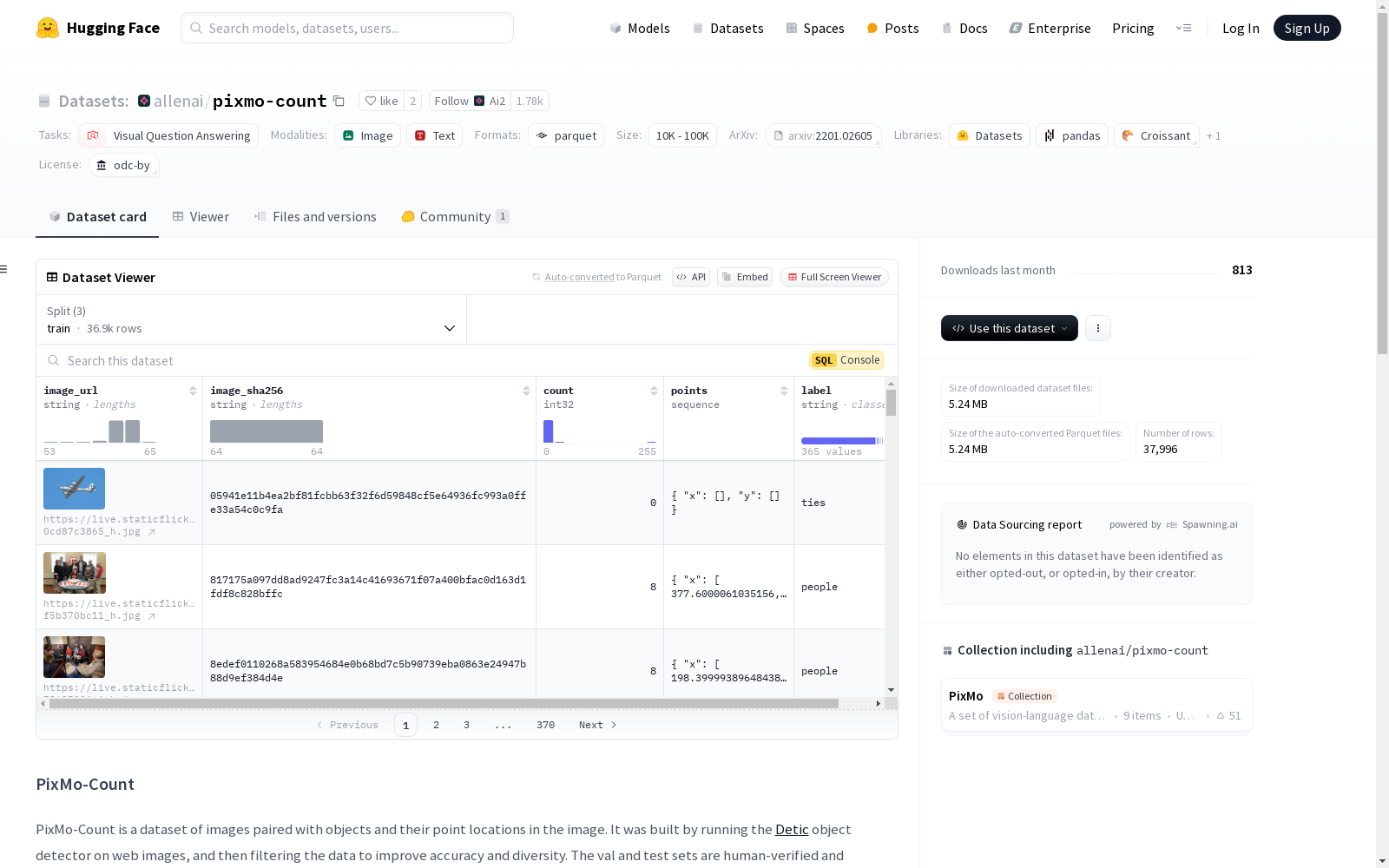Open the group photo thumbnail with count 8
Screen dimensions: 1389x868
pyautogui.click(x=75, y=573)
